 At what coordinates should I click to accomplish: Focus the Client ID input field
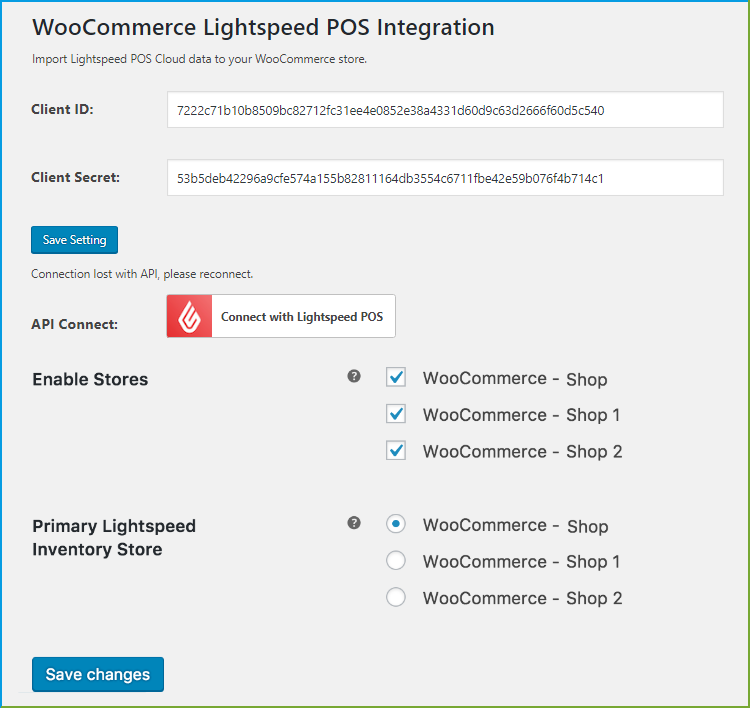coord(445,110)
